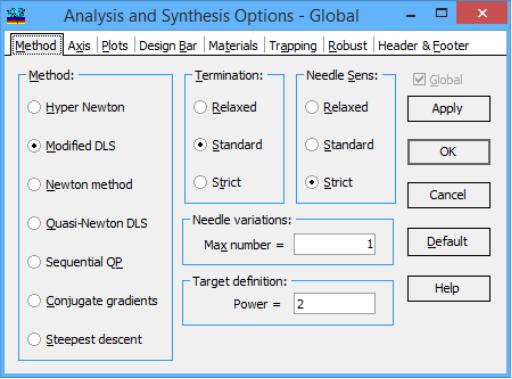Select Conjugate gradients method
512x379 pixels.
pos(92,301)
